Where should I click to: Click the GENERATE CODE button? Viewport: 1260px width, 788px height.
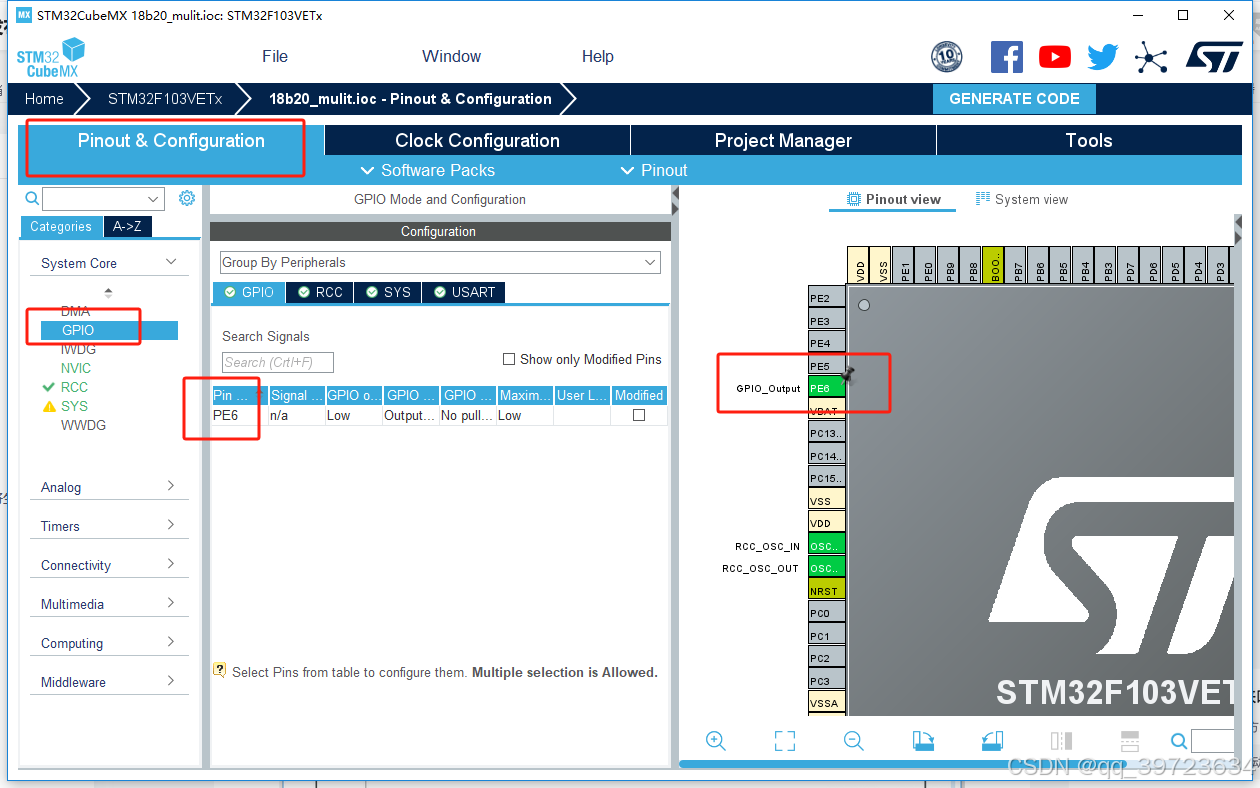[x=1014, y=99]
